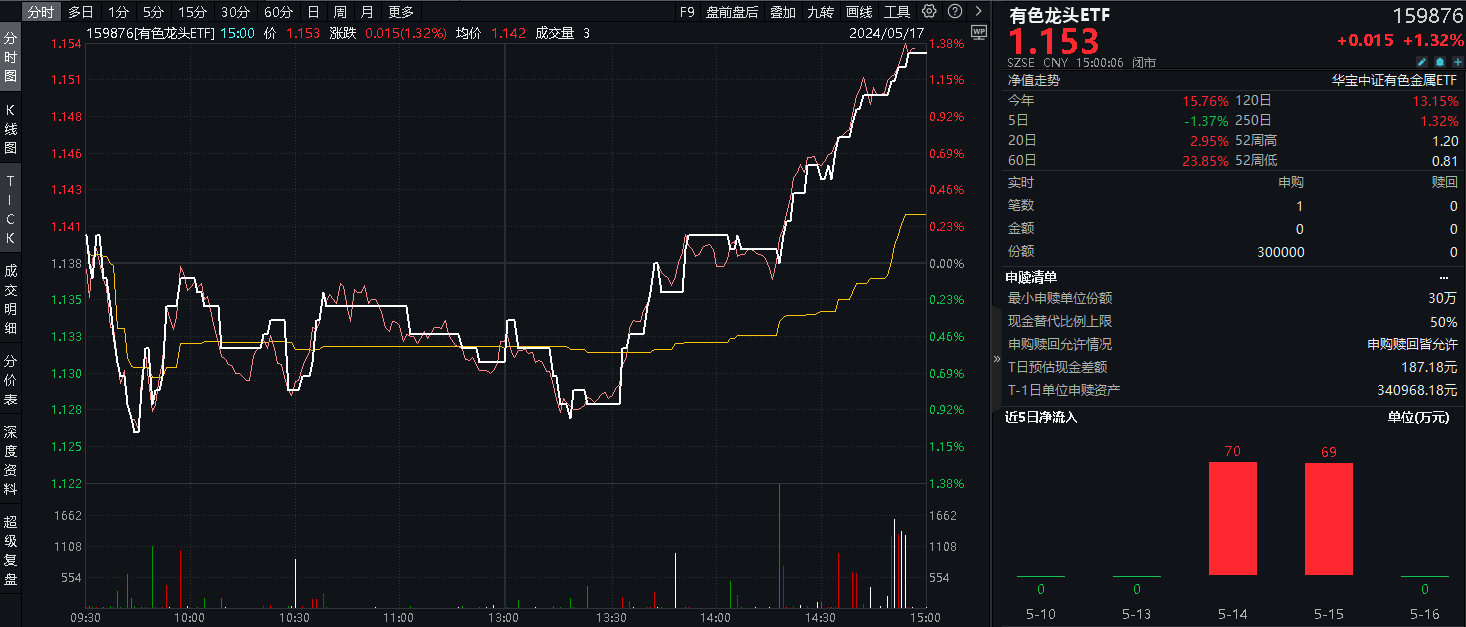Screen dimensions: 1466x627
Task: Click the pencil note icon
Action: point(1422,62)
